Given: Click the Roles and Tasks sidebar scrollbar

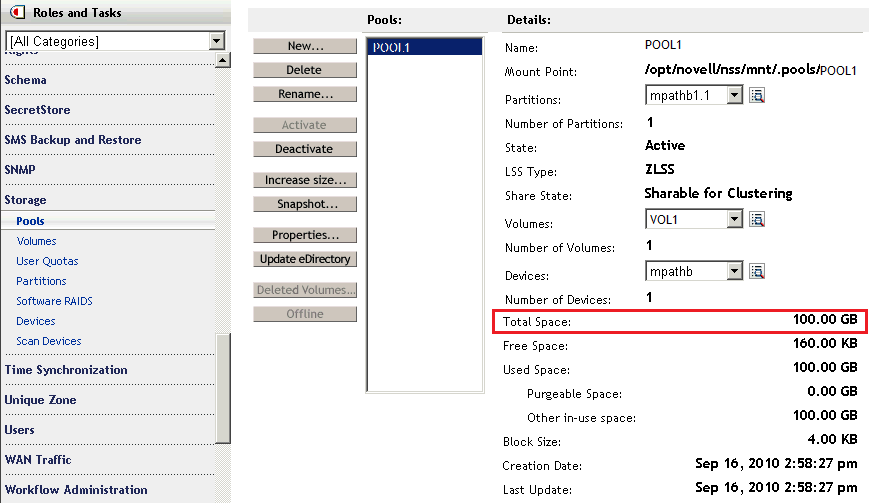Looking at the screenshot, I should (224, 388).
